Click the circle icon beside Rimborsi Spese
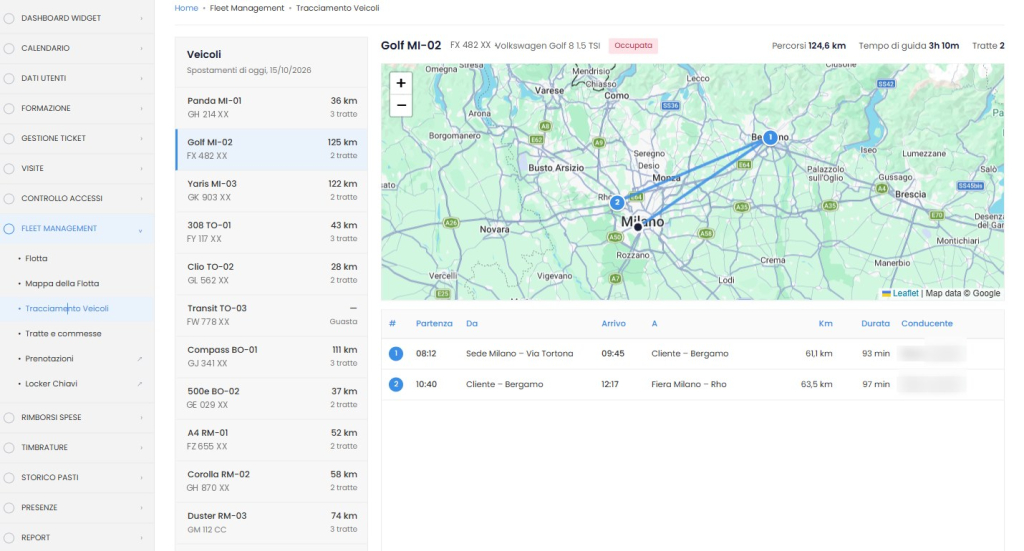Viewport: 1024px width, 551px height. point(8,418)
